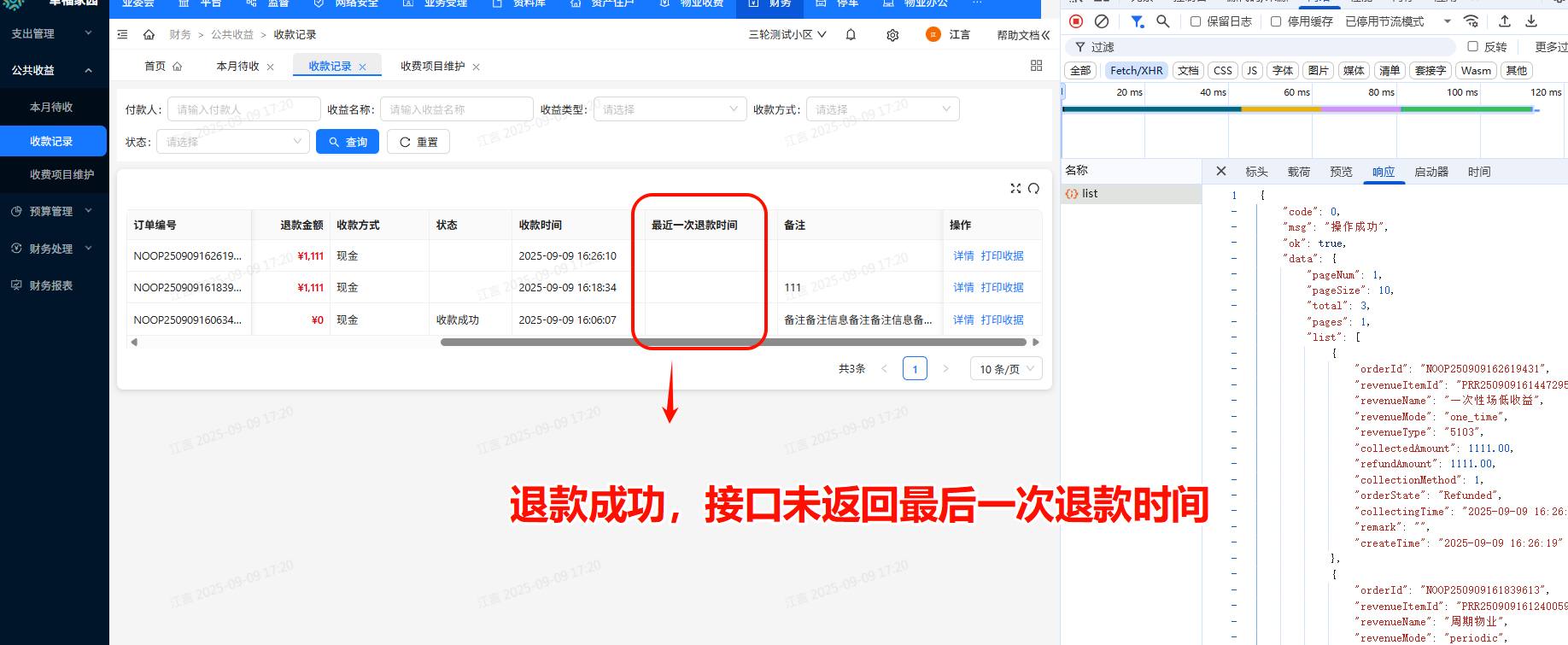Image resolution: width=1568 pixels, height=645 pixels.
Task: Toggle the network filter funnel icon
Action: [x=1137, y=21]
